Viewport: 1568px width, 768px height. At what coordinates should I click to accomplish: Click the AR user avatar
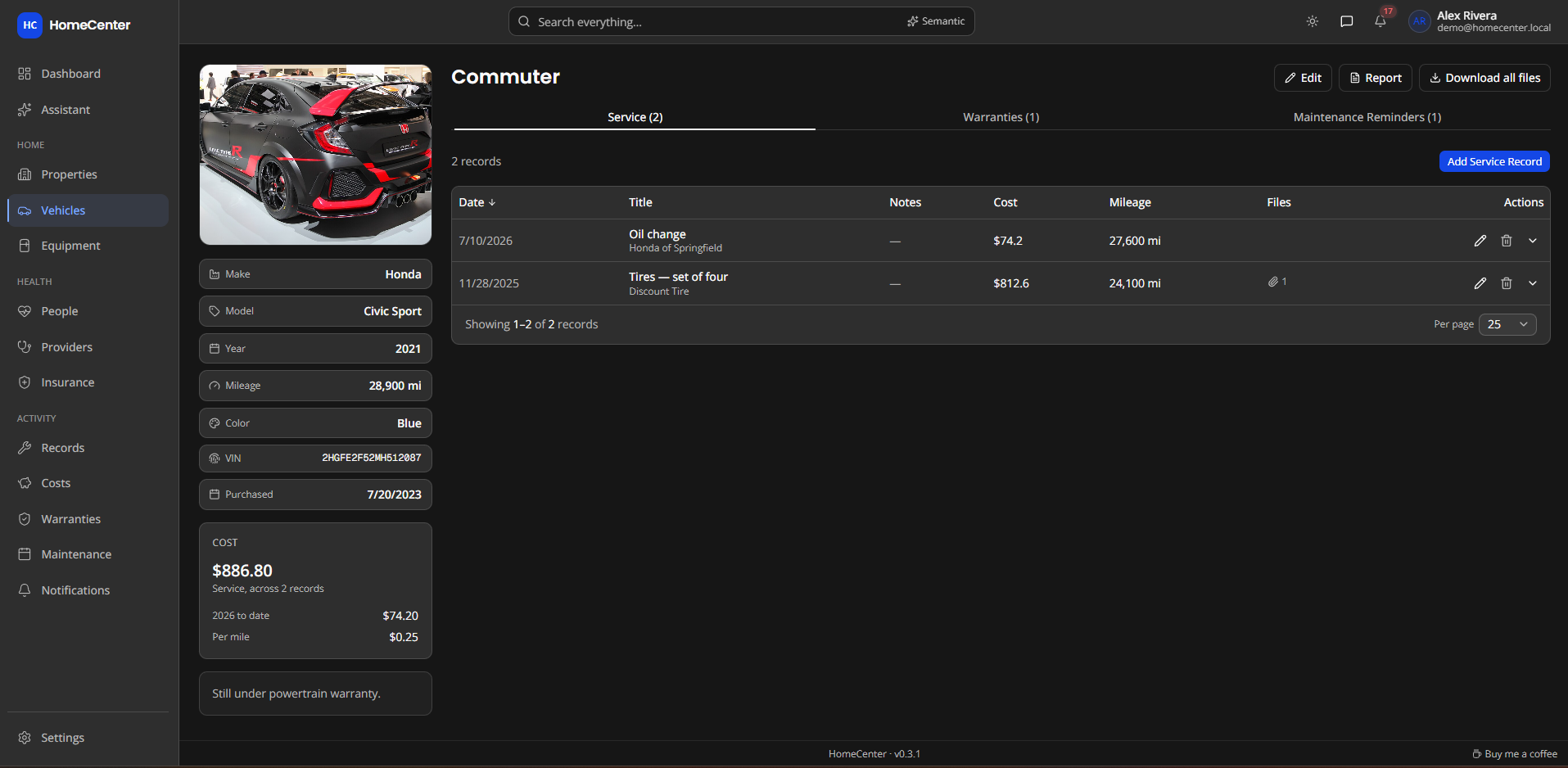point(1419,21)
